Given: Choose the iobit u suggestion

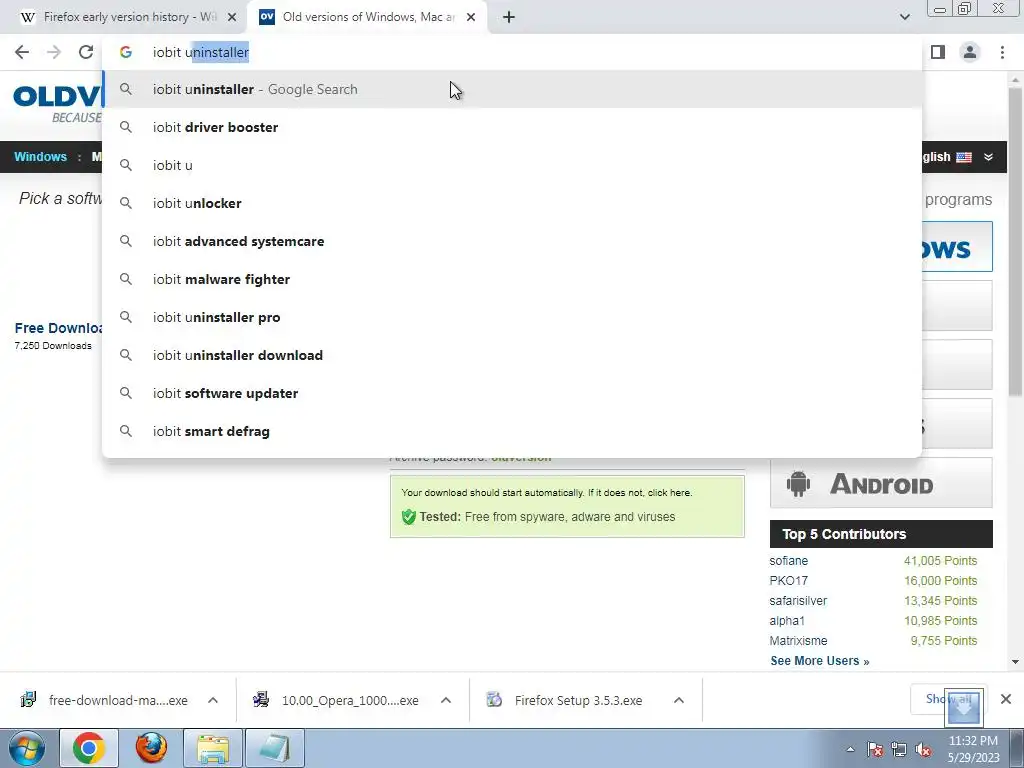Looking at the screenshot, I should [512, 165].
